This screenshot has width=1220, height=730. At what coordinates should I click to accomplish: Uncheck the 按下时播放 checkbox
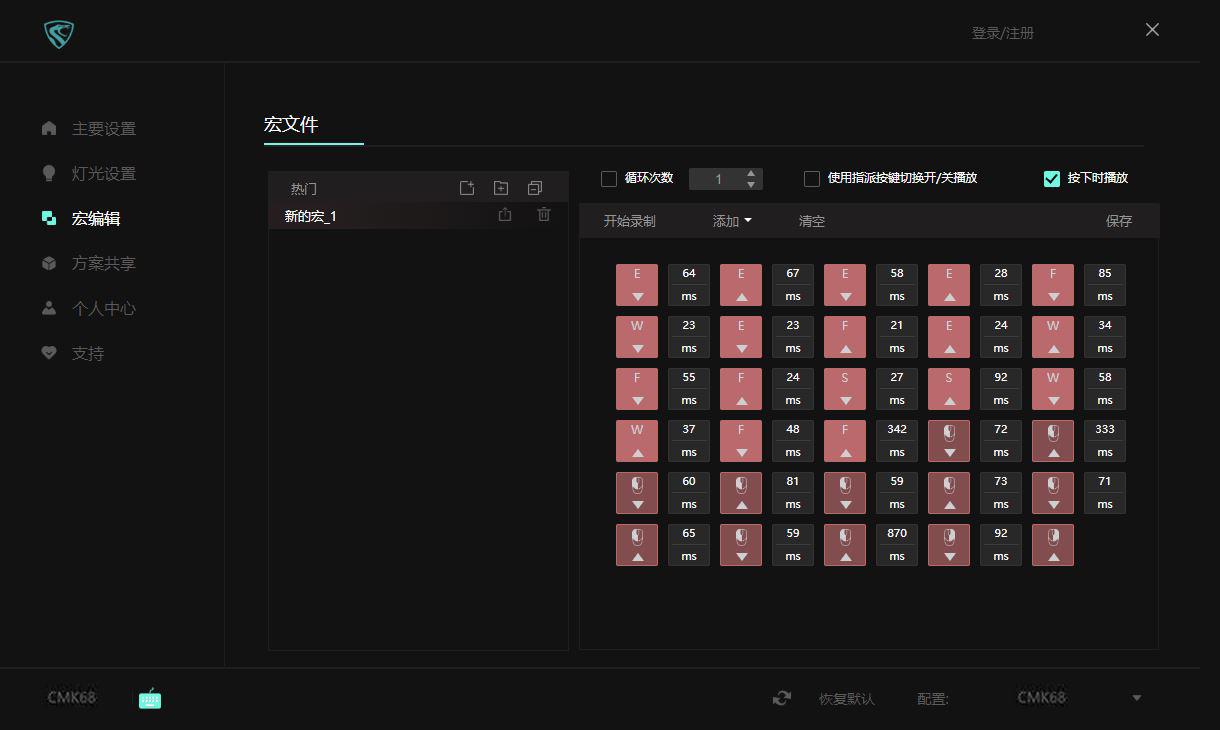click(x=1051, y=178)
